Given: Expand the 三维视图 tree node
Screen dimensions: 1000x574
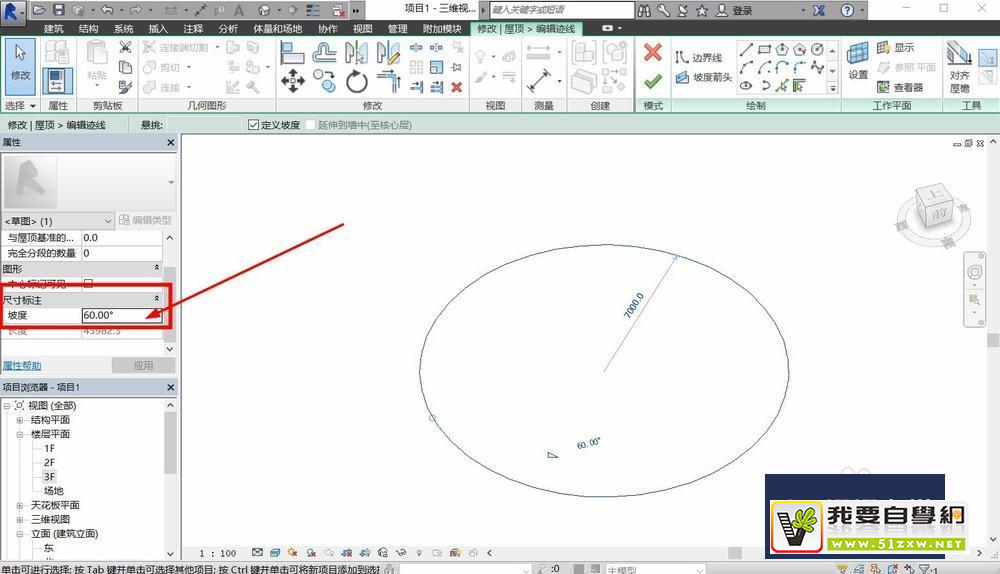Looking at the screenshot, I should coord(19,520).
